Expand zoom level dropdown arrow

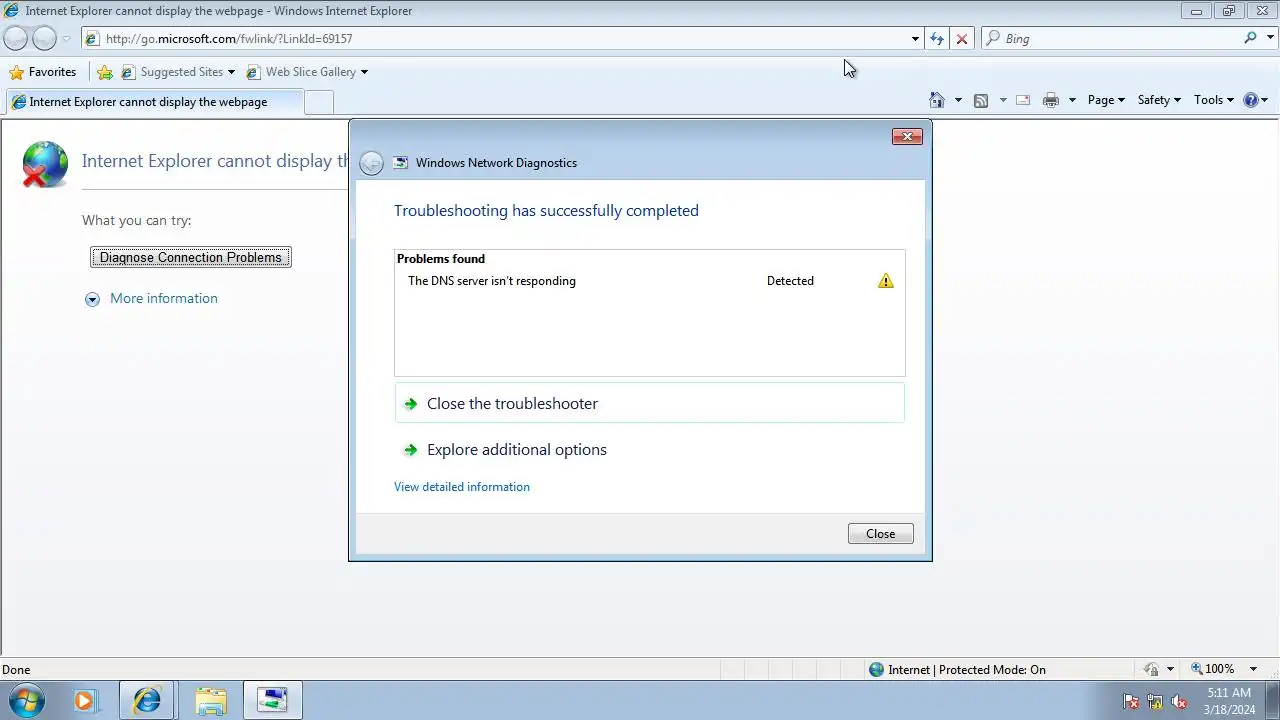click(x=1253, y=669)
